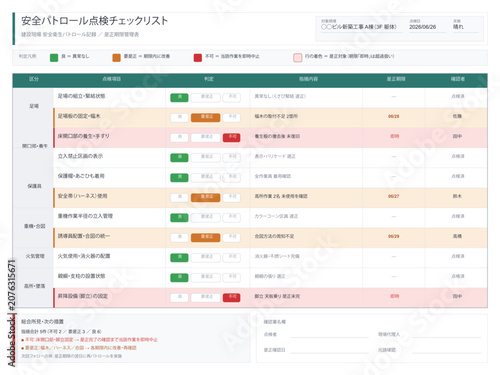500x375 pixels.
Task: Select 不可 for 誘導員配置・合図の統一 row
Action: click(x=231, y=237)
